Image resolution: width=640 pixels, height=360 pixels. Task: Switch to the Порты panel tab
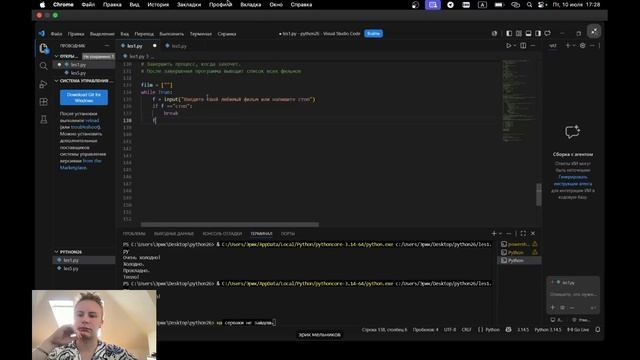point(288,234)
